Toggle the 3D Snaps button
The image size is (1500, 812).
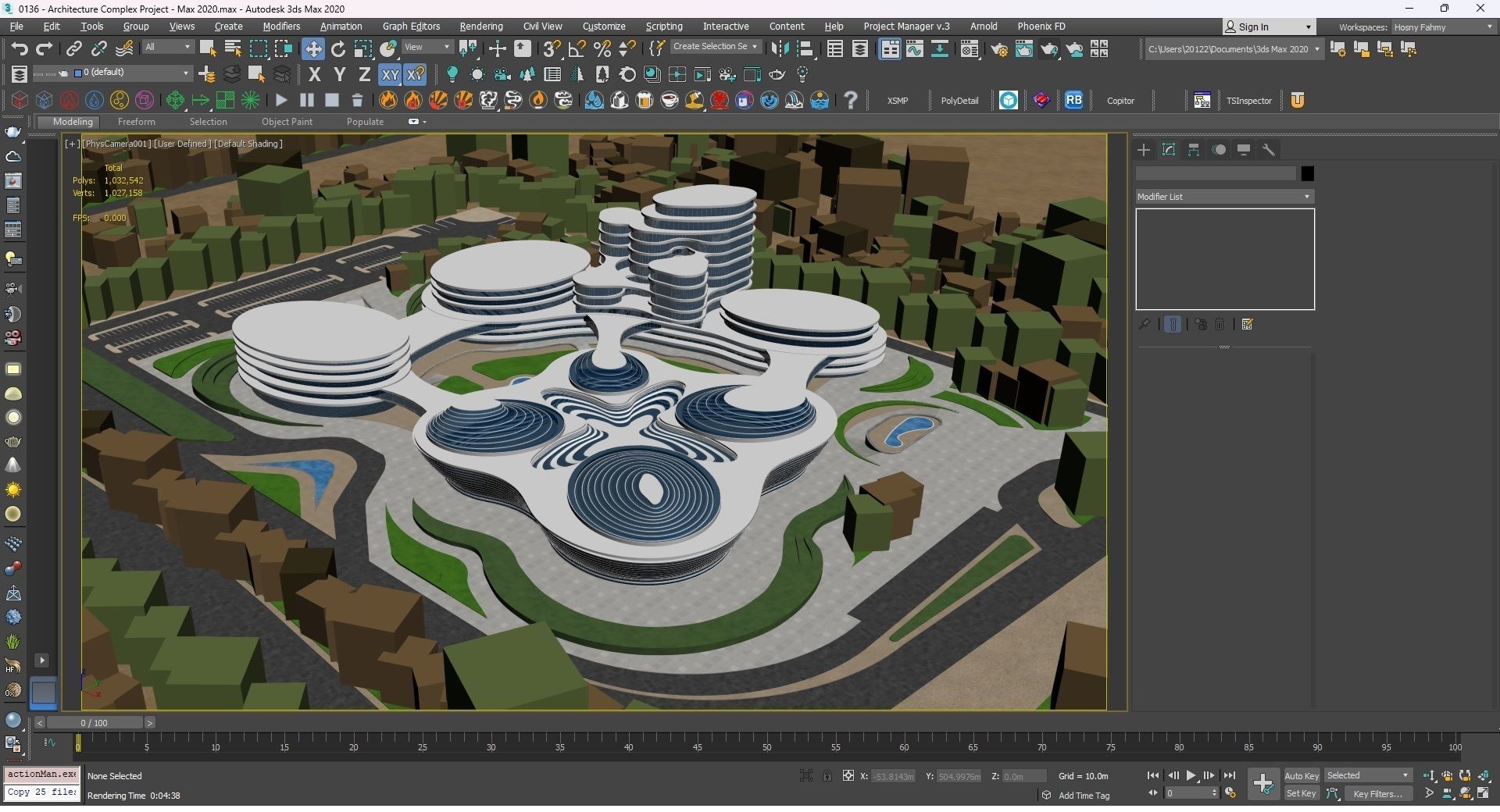552,49
